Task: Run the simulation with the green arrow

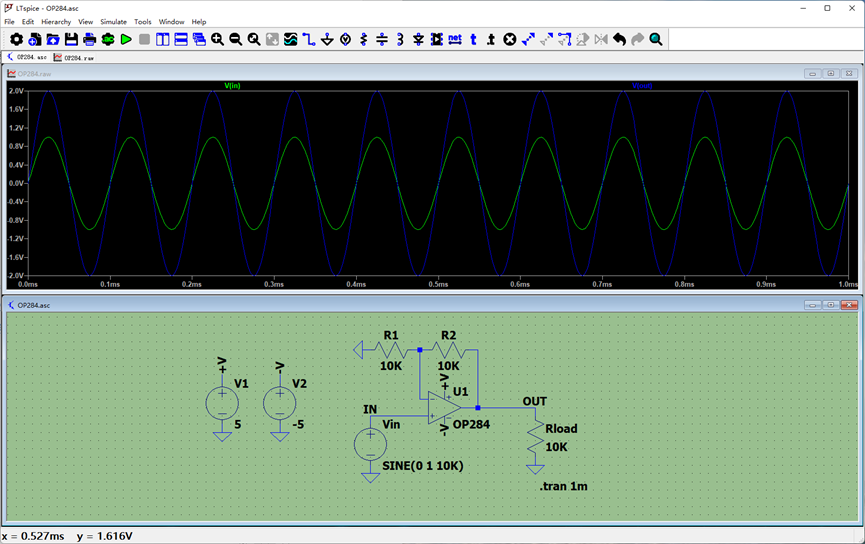Action: [126, 39]
